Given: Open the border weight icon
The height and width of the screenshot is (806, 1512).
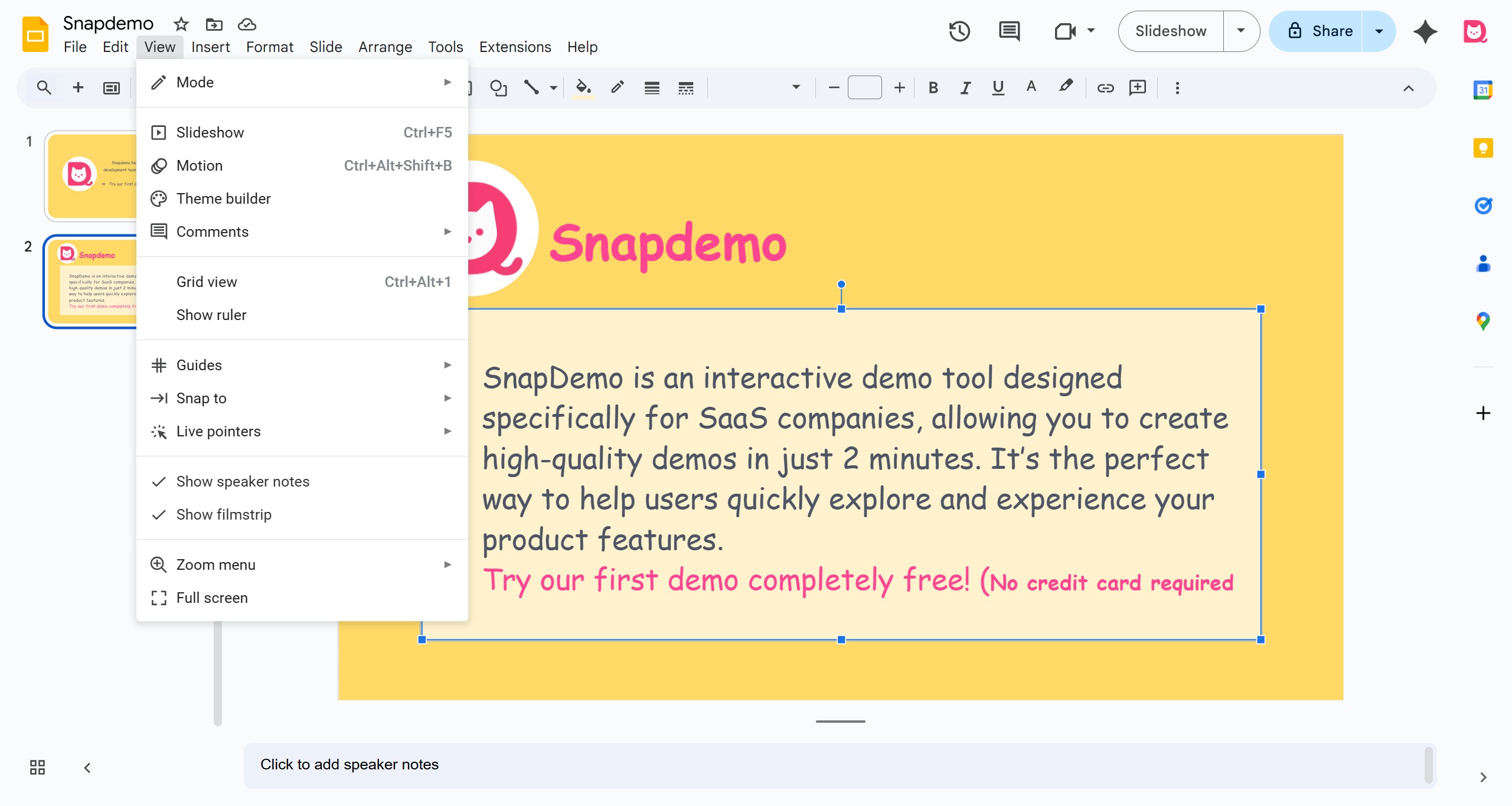Looking at the screenshot, I should pyautogui.click(x=652, y=88).
